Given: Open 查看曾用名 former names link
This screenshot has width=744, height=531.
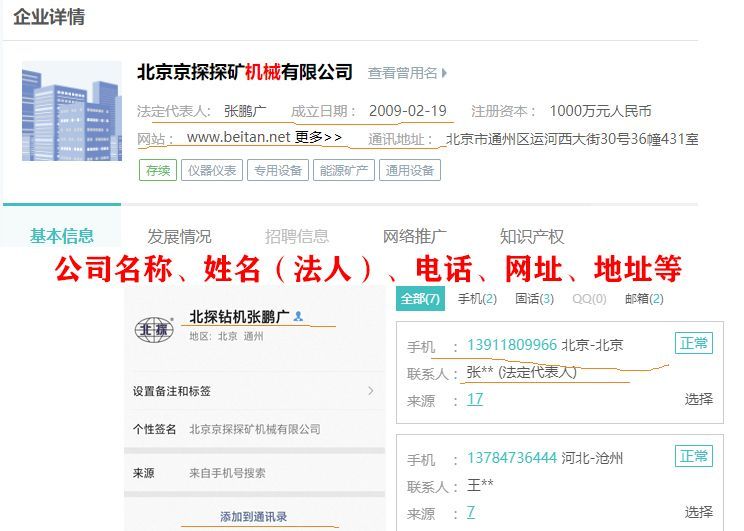Looking at the screenshot, I should click(x=402, y=73).
